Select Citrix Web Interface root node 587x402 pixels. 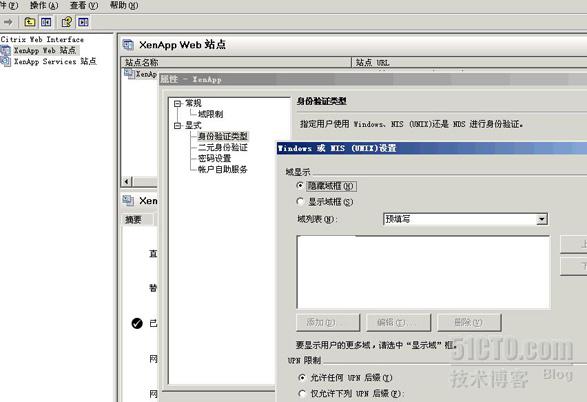tap(42, 39)
